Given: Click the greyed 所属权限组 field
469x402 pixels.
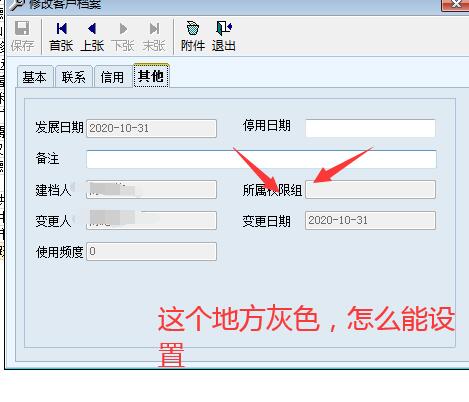Looking at the screenshot, I should (x=370, y=189).
